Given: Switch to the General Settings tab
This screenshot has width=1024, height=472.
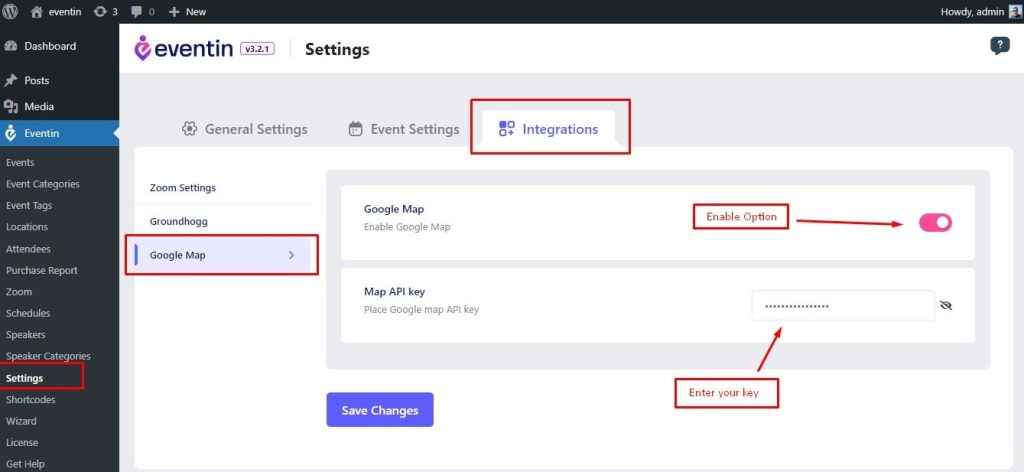Looking at the screenshot, I should coord(244,129).
